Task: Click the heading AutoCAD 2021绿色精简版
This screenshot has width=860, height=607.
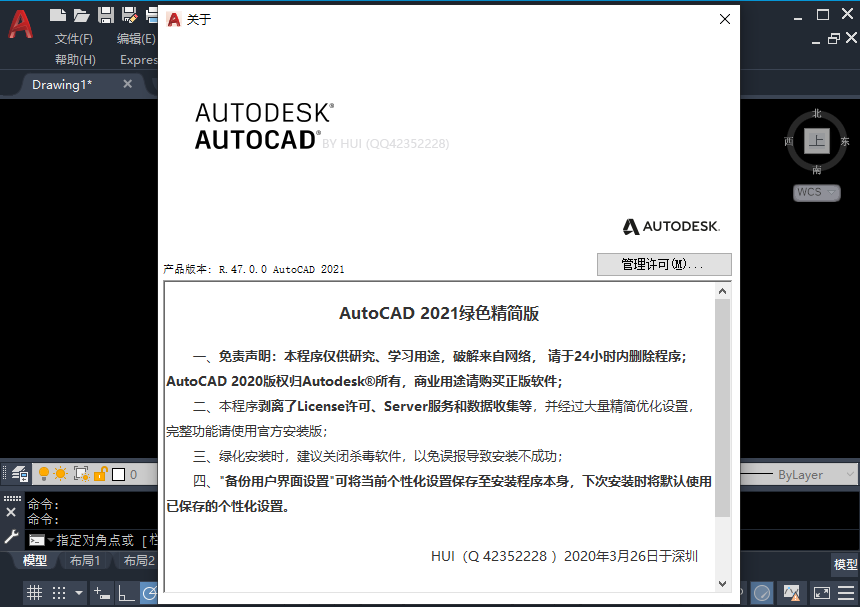Action: tap(439, 313)
